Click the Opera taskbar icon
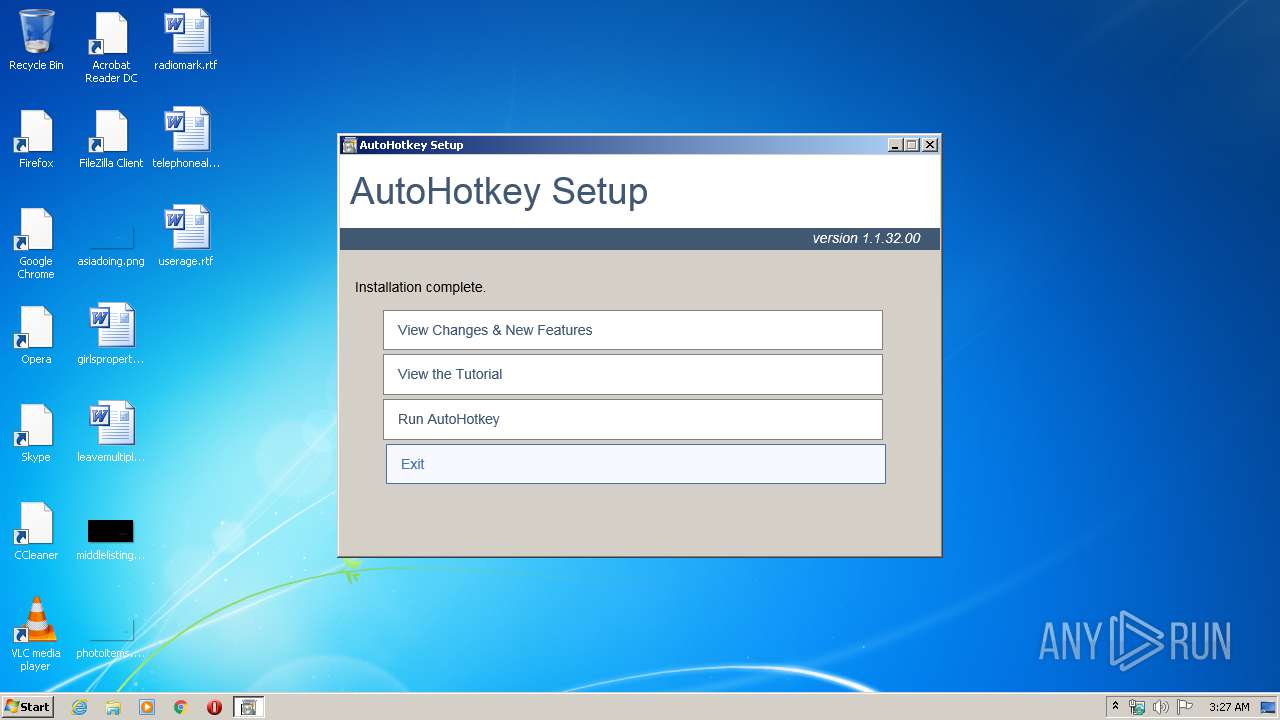The height and width of the screenshot is (720, 1280). point(214,707)
